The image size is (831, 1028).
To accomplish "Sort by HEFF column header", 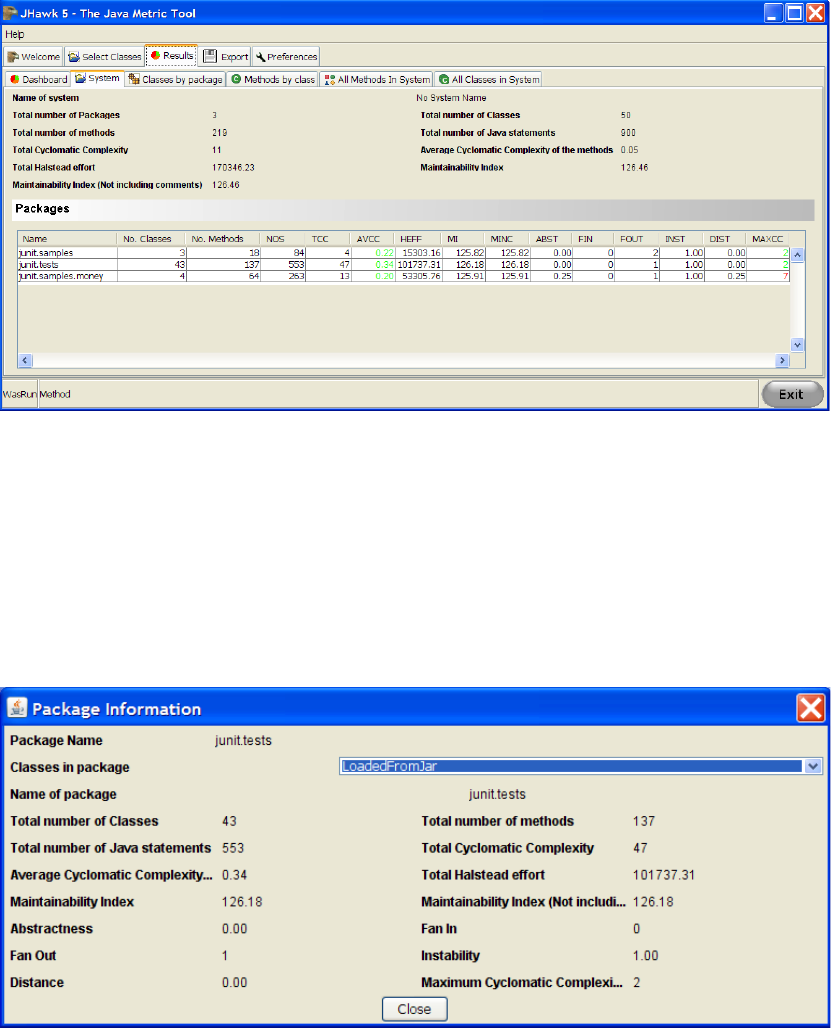I will coord(417,239).
